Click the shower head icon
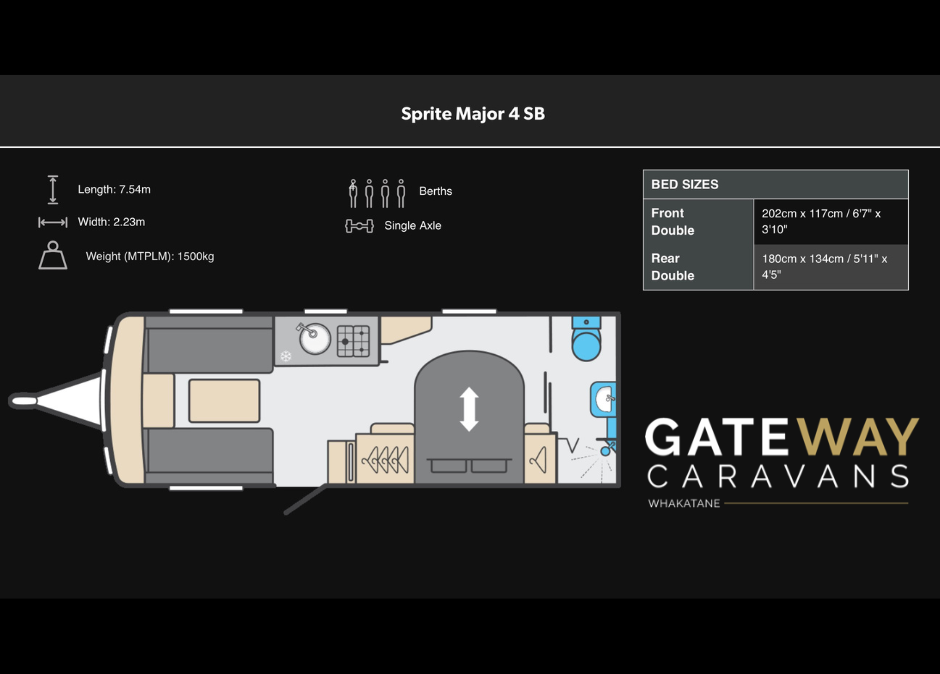 607,451
